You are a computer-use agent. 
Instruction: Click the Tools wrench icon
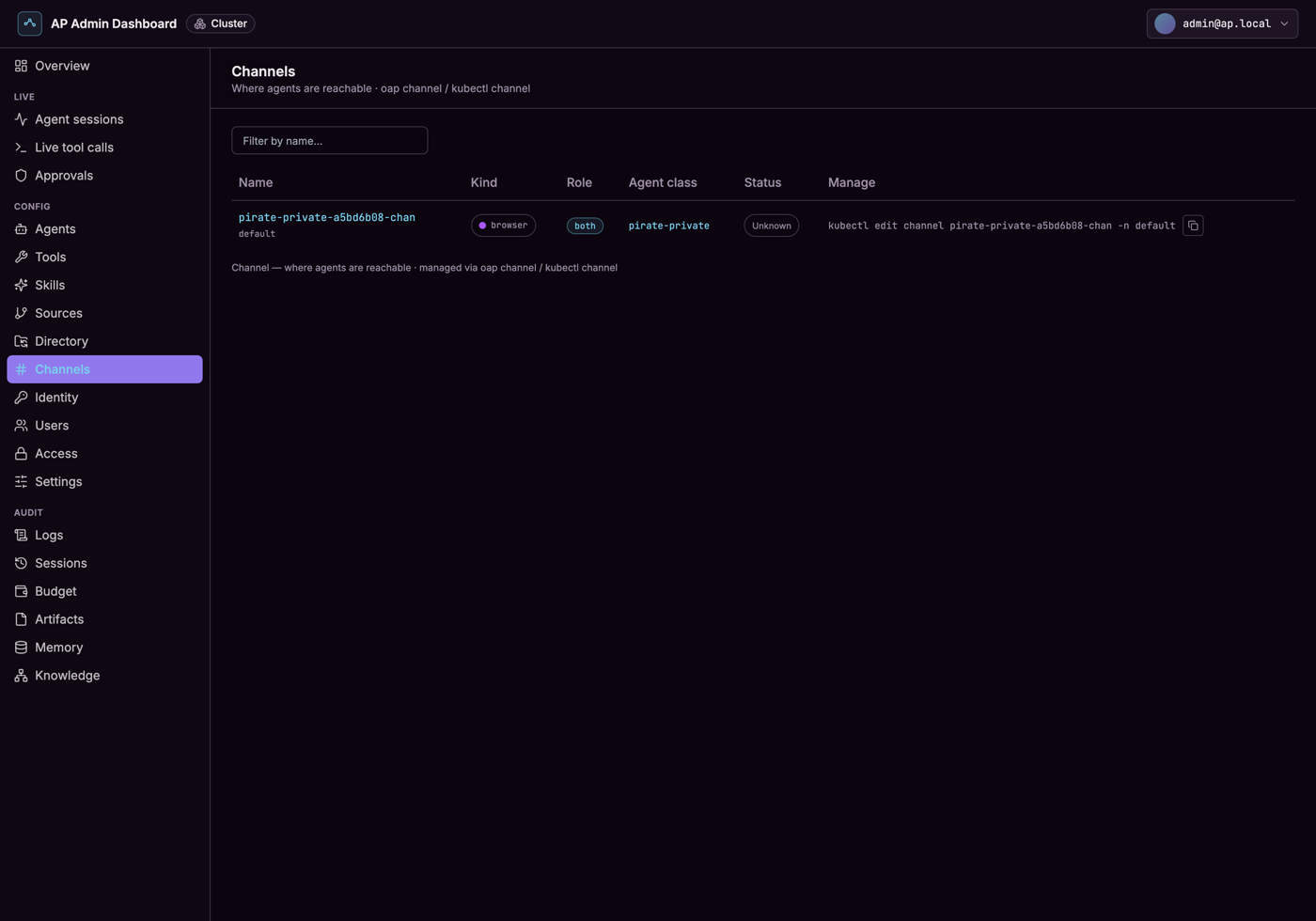[x=21, y=258]
